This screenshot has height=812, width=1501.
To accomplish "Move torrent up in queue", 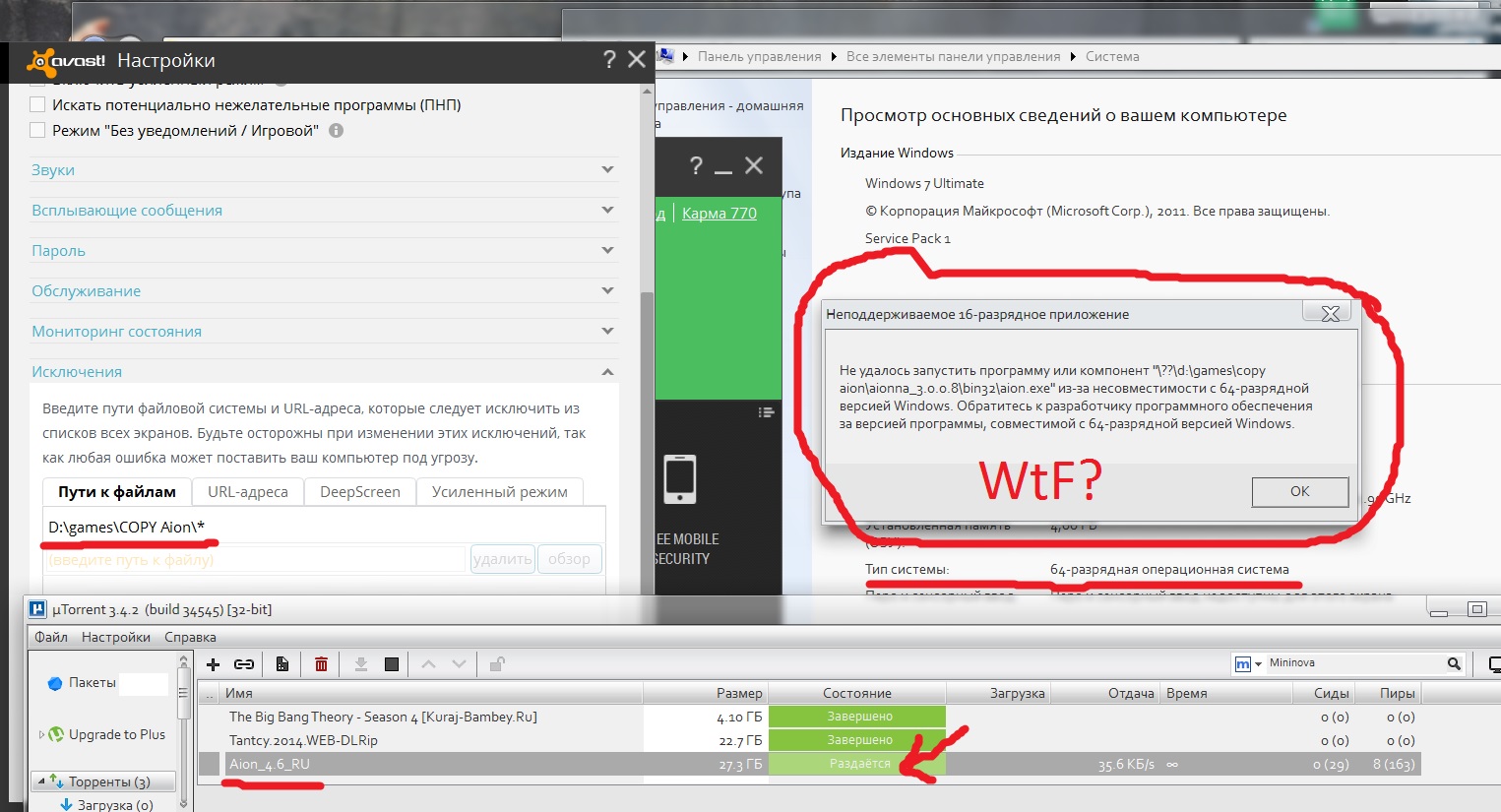I will coord(428,664).
